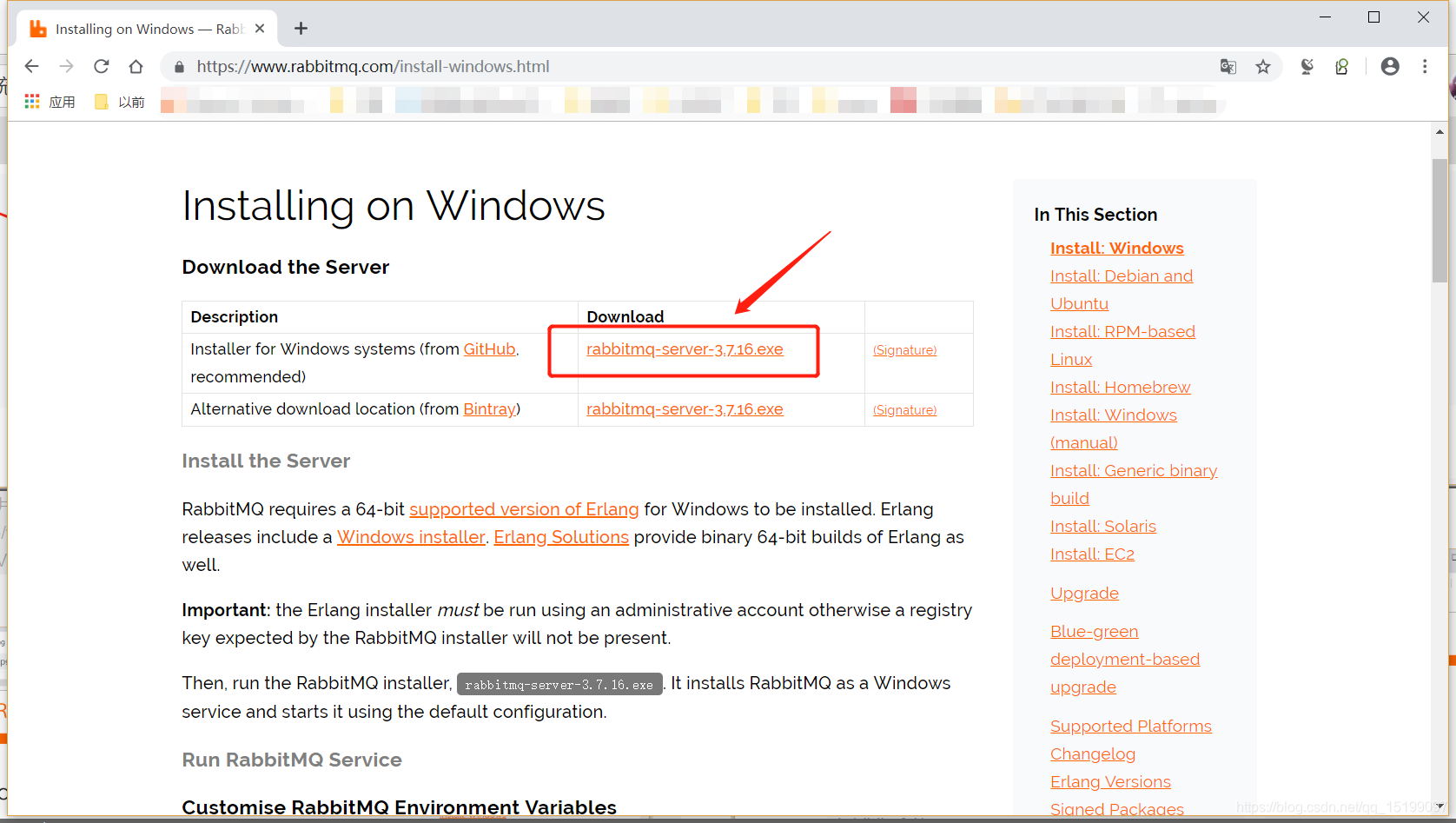Go back to the previous page

(32, 66)
